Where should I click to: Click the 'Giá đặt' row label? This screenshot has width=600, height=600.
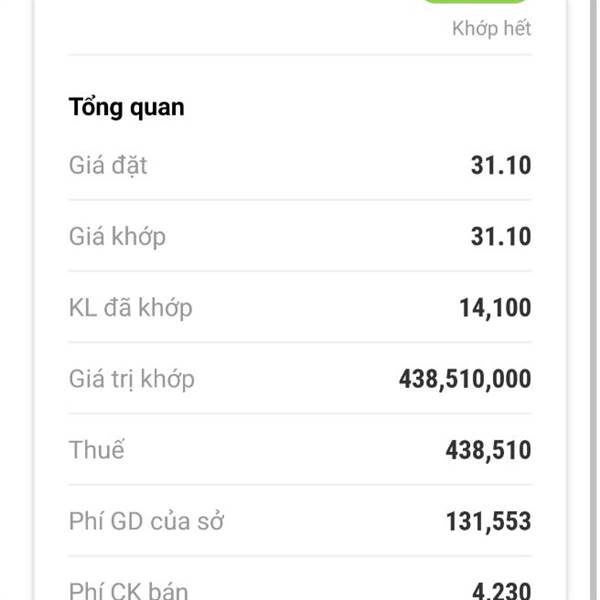108,166
